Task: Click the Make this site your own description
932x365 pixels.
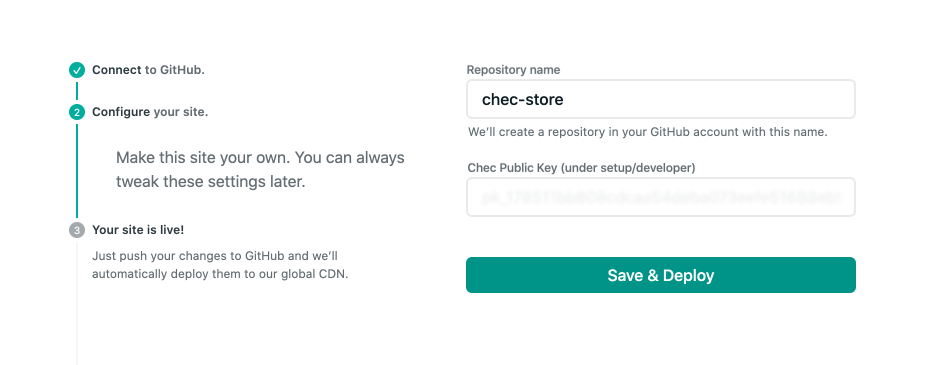Action: 260,170
